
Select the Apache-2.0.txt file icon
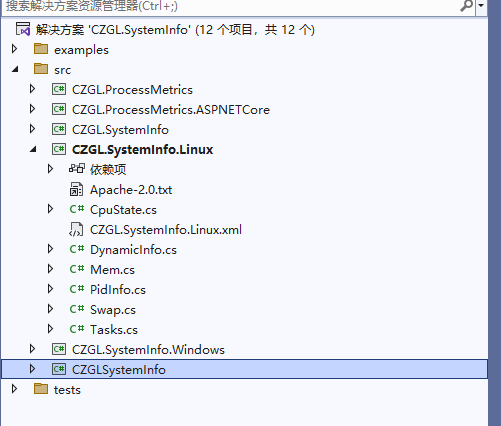pyautogui.click(x=76, y=190)
